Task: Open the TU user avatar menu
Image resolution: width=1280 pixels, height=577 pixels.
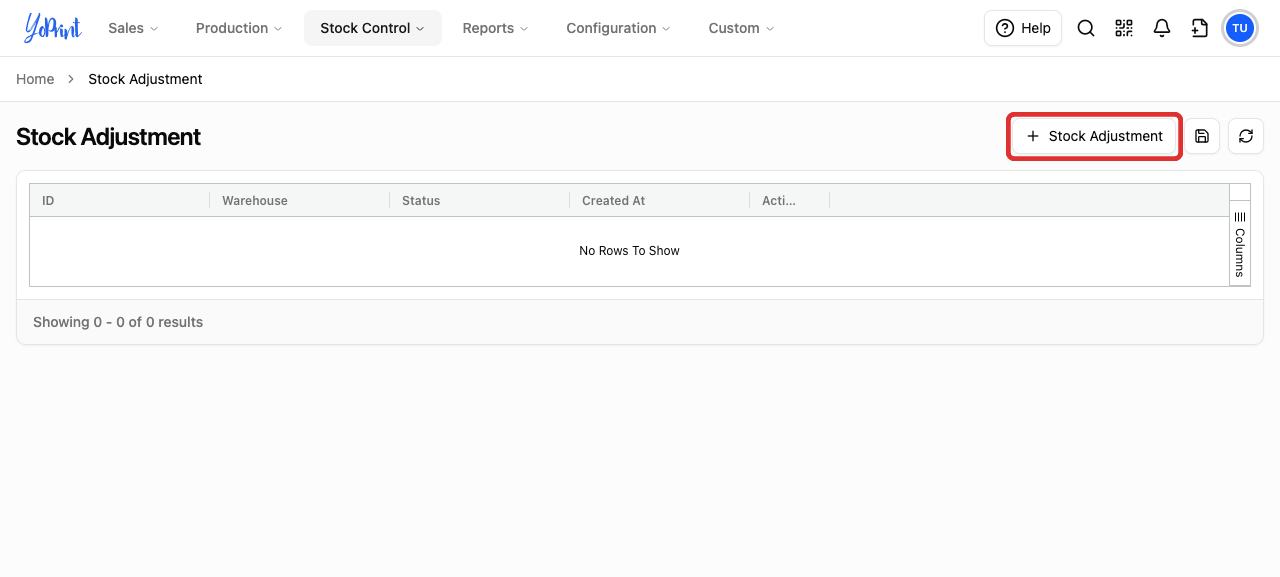Action: (x=1239, y=28)
